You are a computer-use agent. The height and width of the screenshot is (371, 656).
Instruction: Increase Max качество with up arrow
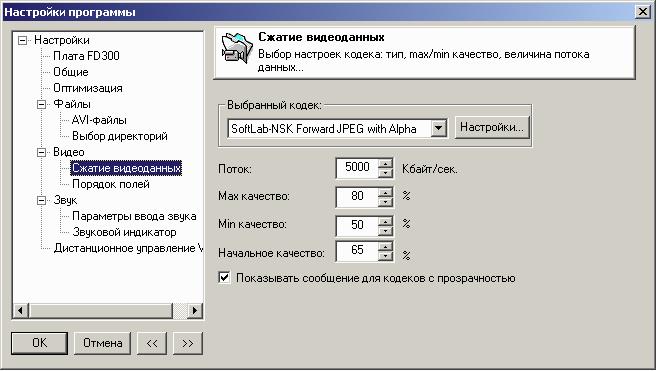click(385, 192)
